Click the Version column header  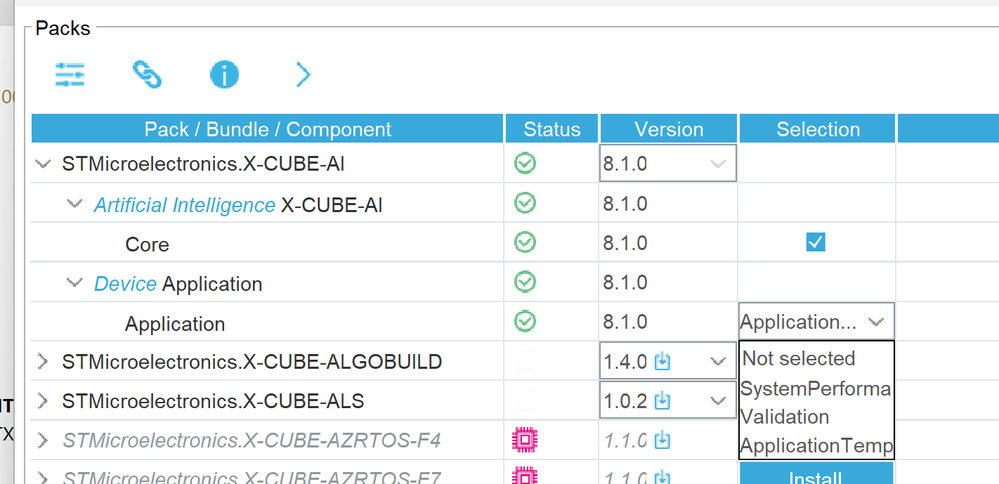click(x=668, y=129)
